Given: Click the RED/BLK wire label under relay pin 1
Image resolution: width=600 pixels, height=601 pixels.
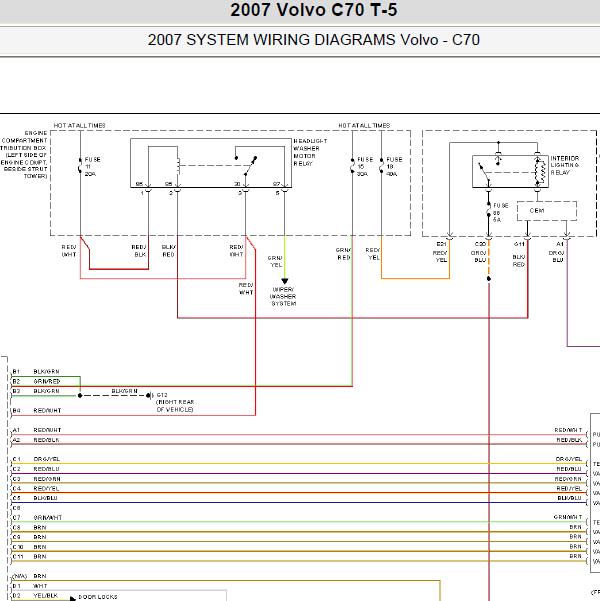Looking at the screenshot, I should (x=139, y=251).
